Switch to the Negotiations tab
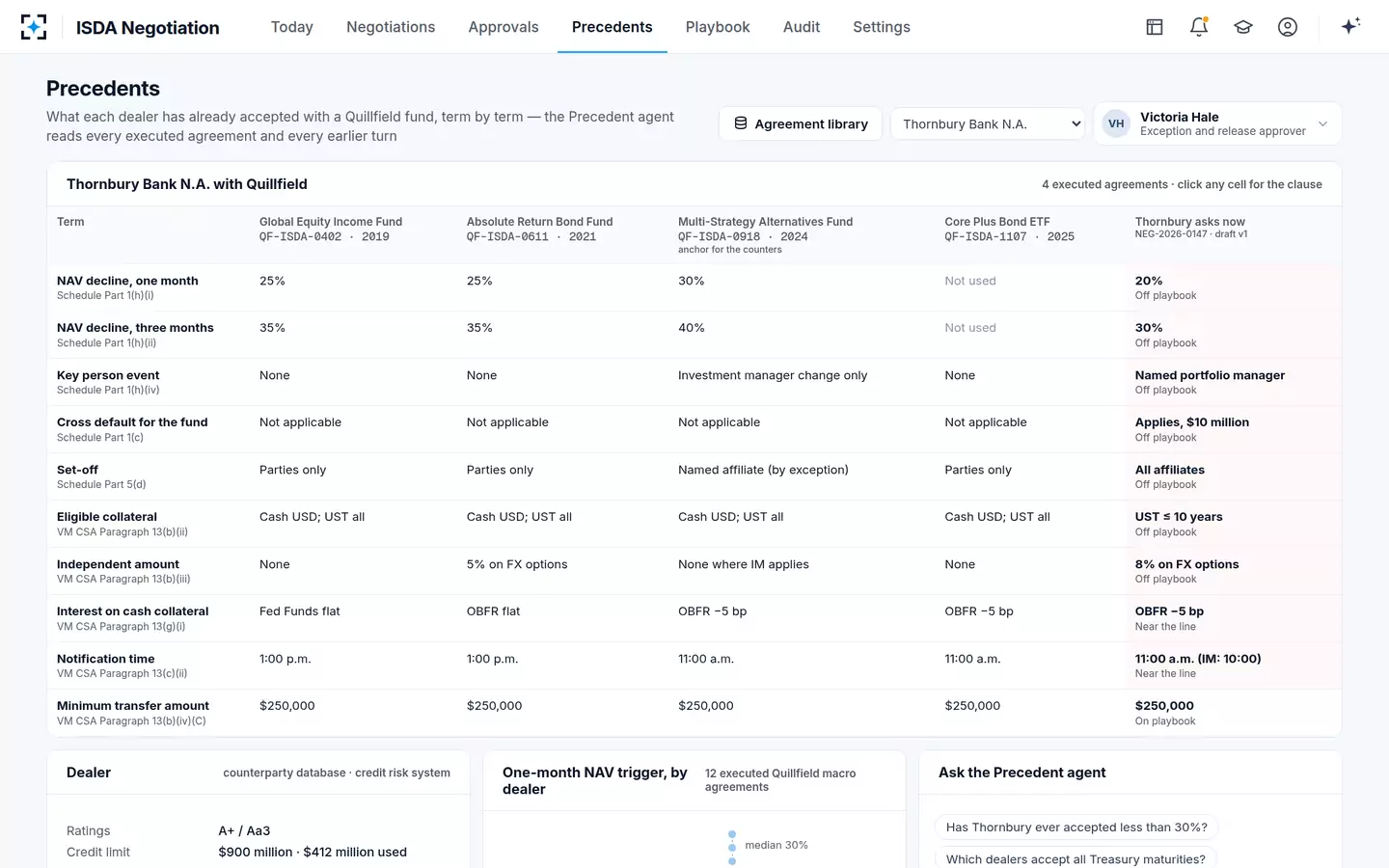Image resolution: width=1389 pixels, height=868 pixels. click(x=391, y=27)
